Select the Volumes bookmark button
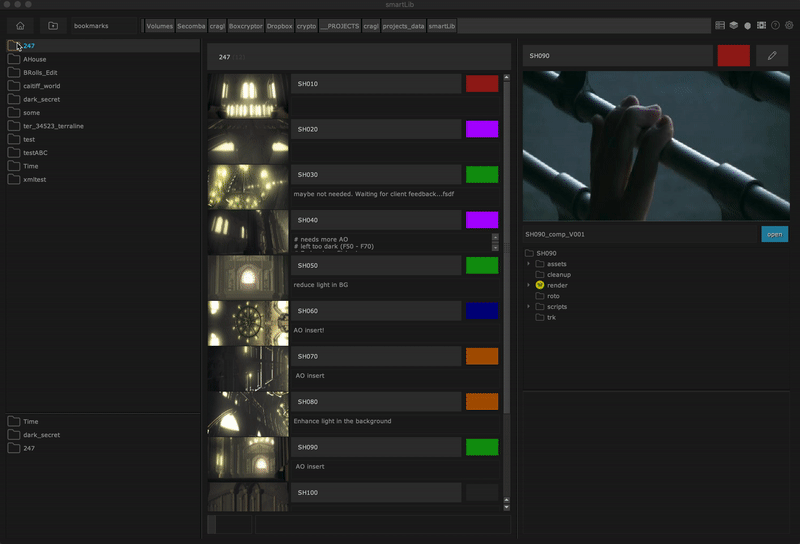The width and height of the screenshot is (800, 544). 159,25
